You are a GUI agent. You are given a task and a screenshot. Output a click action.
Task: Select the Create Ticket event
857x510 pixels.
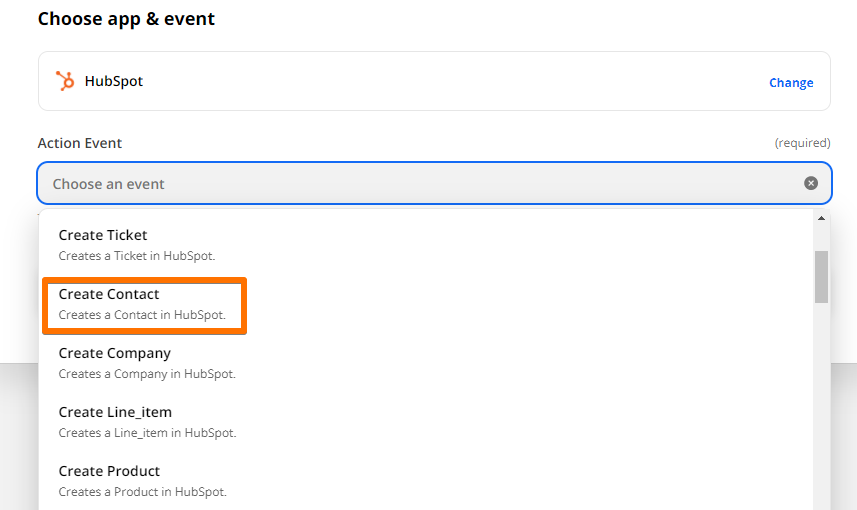426,245
